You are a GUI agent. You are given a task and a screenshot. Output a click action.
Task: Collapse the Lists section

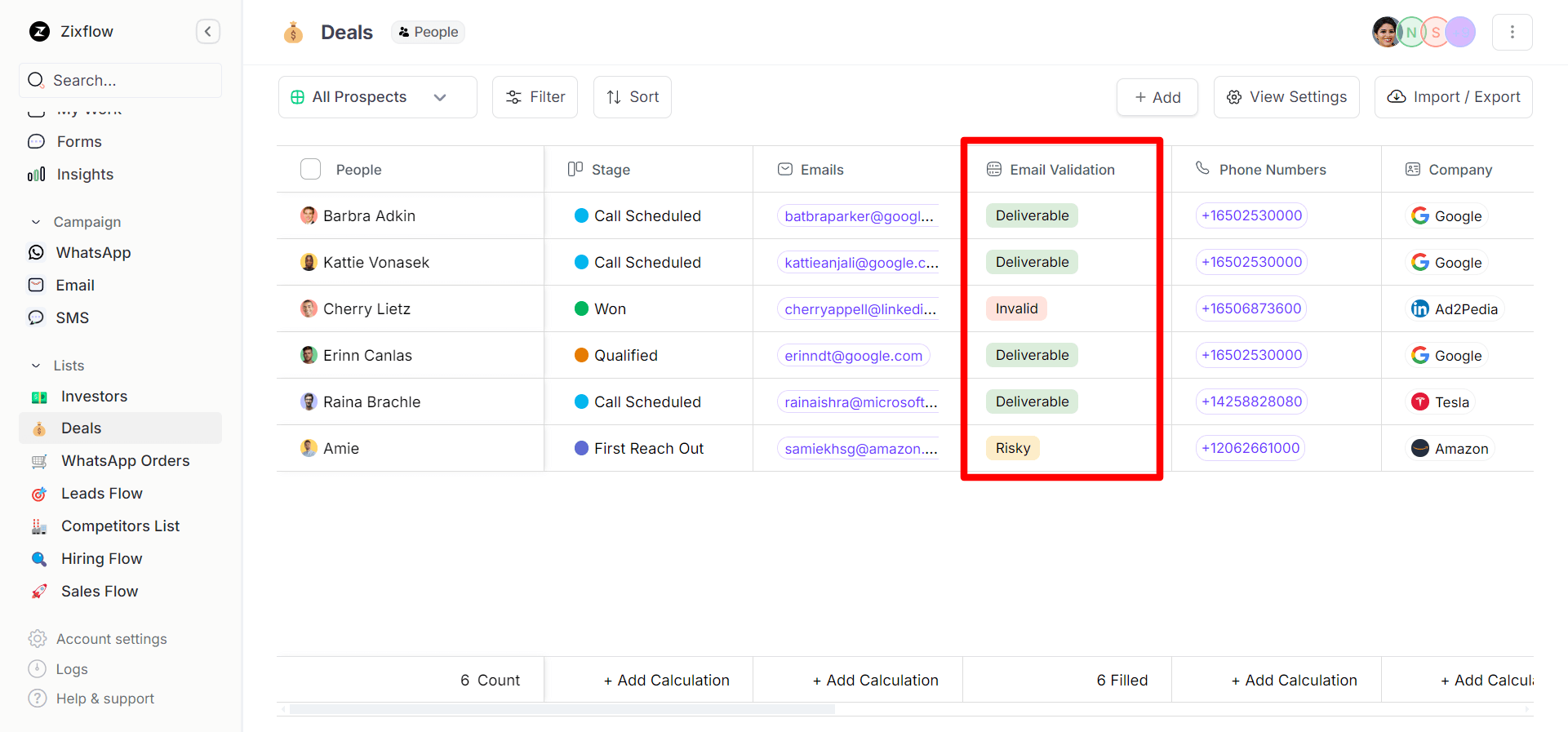coord(36,366)
